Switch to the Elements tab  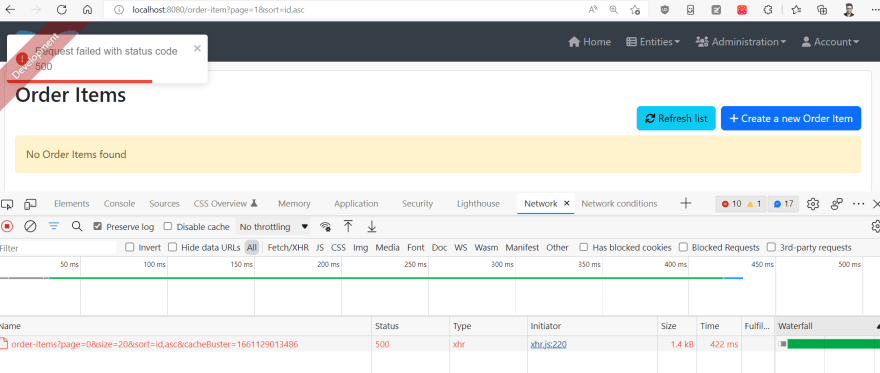point(71,204)
